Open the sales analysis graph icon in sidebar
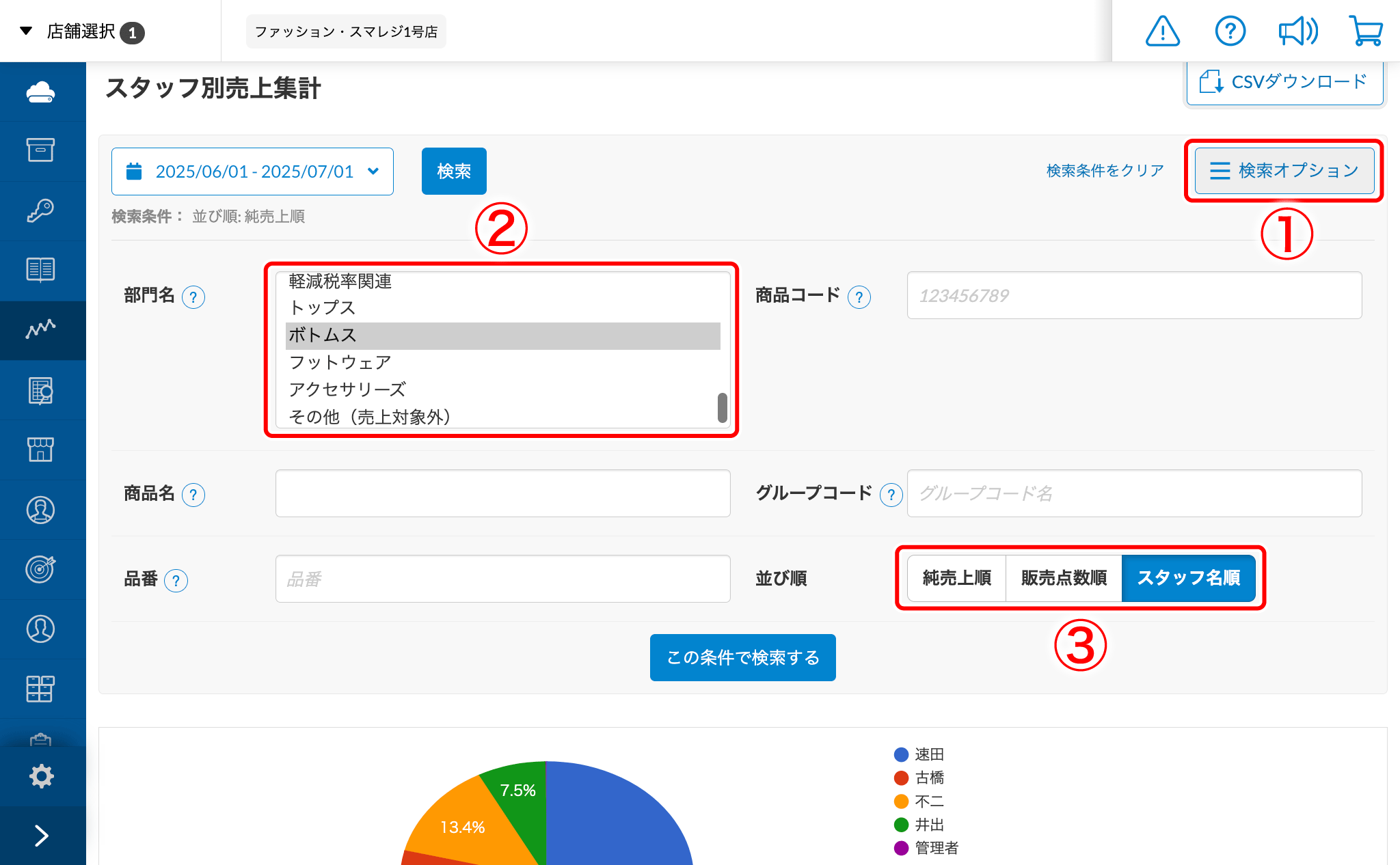This screenshot has height=865, width=1400. click(41, 329)
